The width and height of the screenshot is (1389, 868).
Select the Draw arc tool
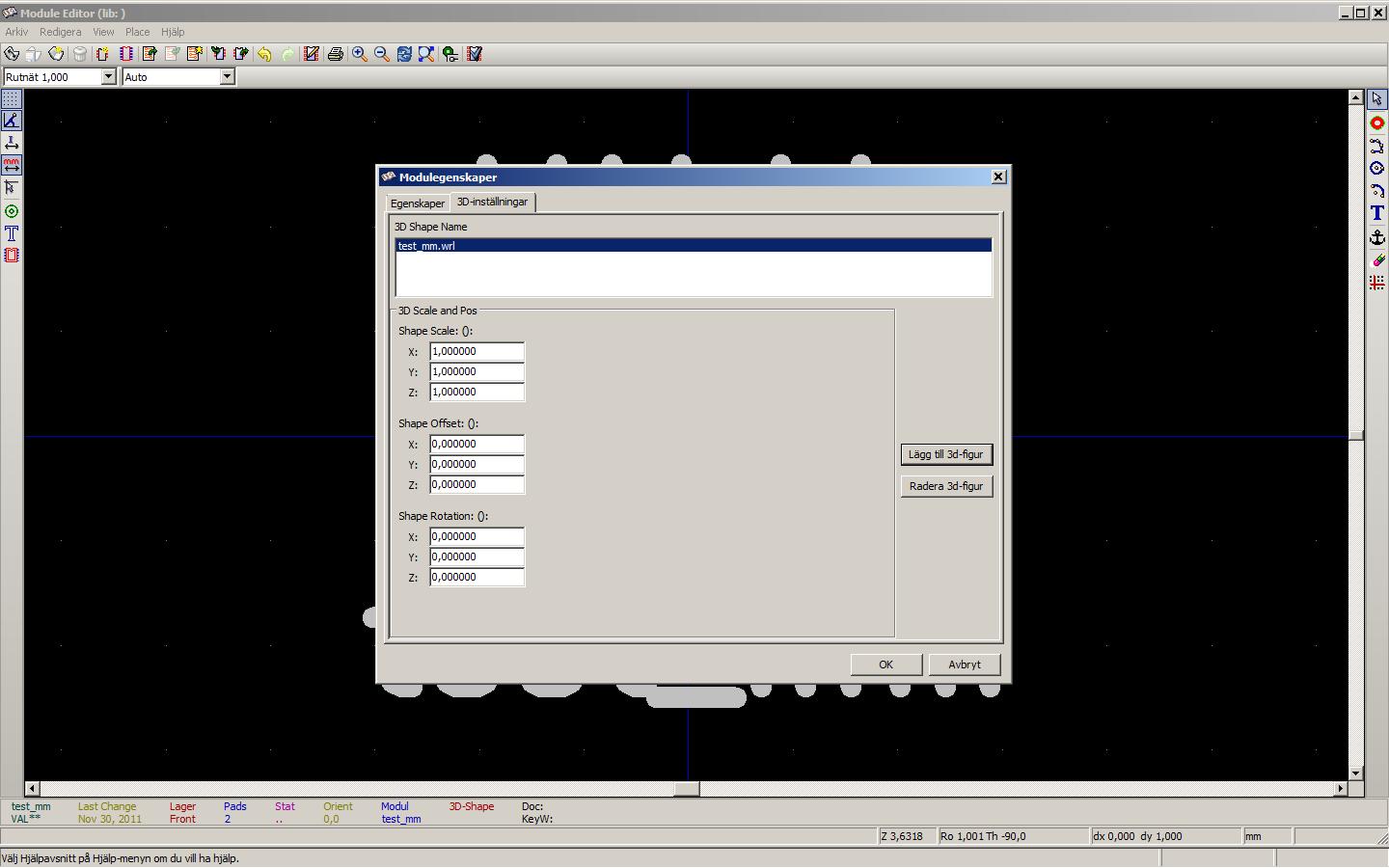[x=1376, y=191]
